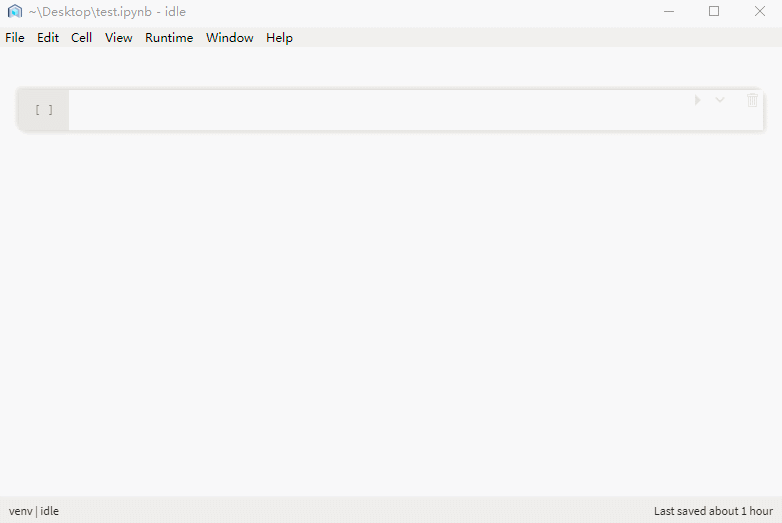Screen dimensions: 782x523
Task: Expand the cell options chevron
Action: tap(719, 100)
